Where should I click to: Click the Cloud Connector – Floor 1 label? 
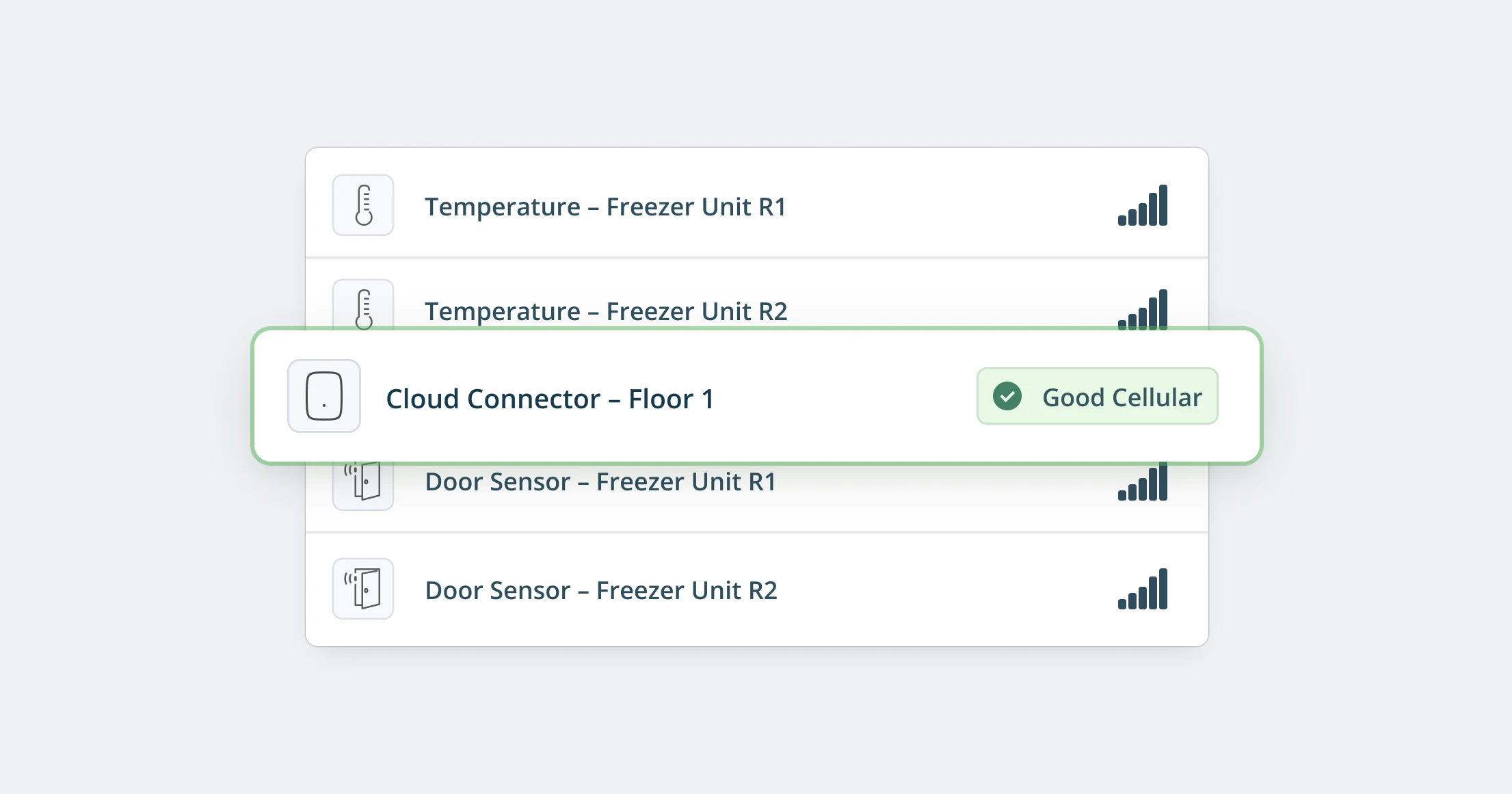coord(551,399)
